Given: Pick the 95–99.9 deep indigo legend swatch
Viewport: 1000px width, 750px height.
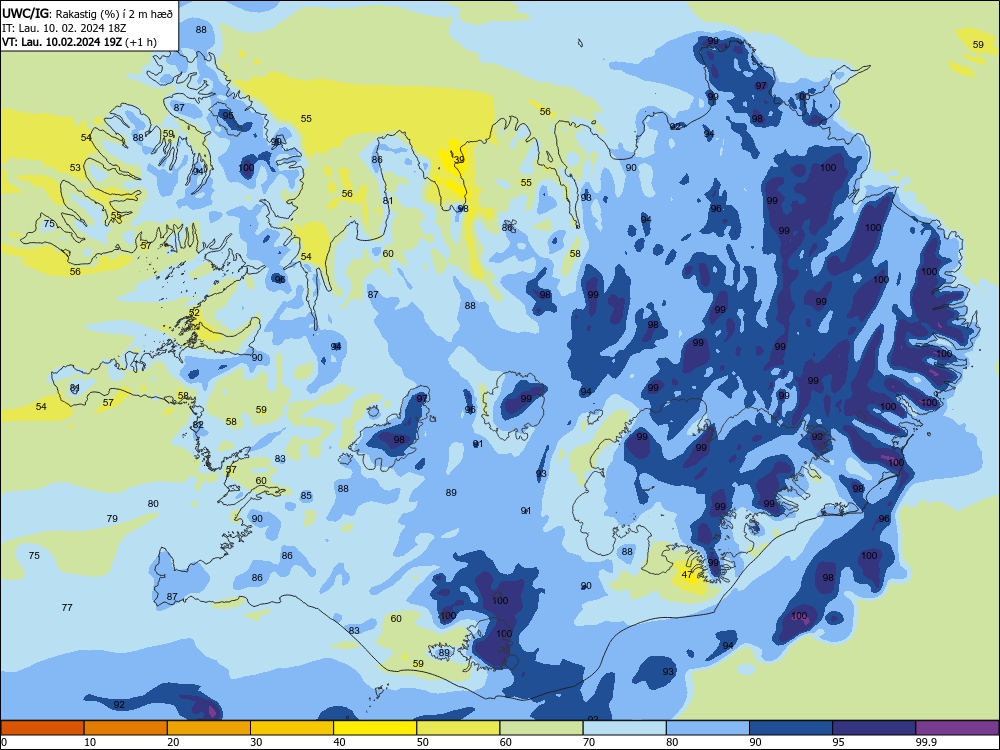Looking at the screenshot, I should pos(874,728).
